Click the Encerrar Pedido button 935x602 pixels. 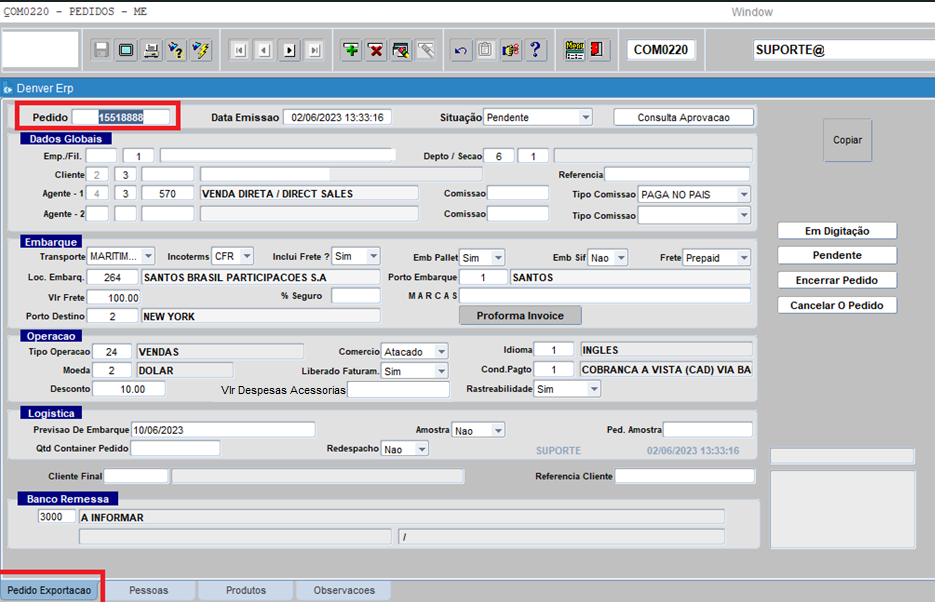pyautogui.click(x=837, y=280)
